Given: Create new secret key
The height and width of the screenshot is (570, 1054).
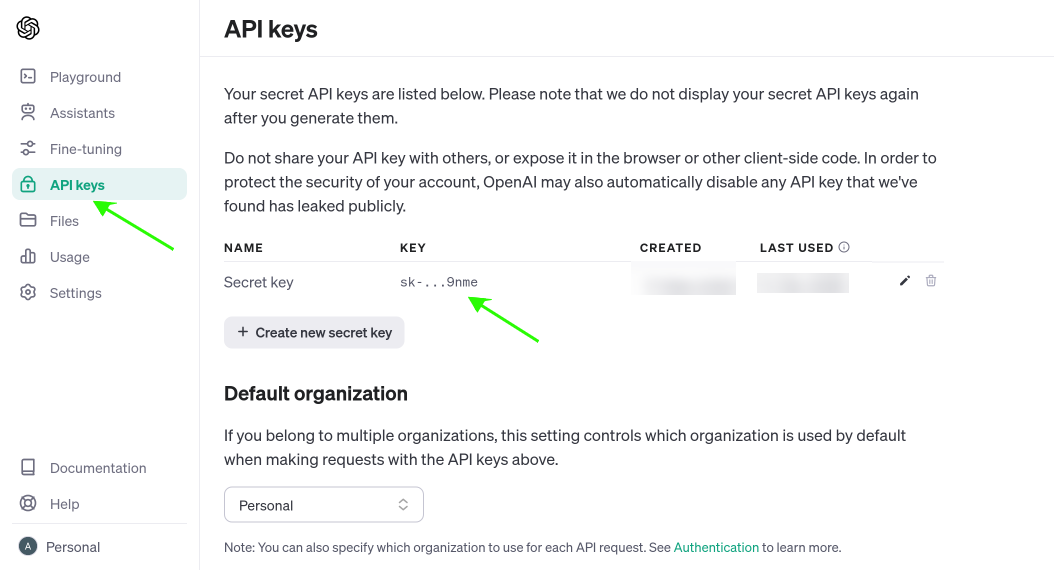Looking at the screenshot, I should [x=314, y=332].
